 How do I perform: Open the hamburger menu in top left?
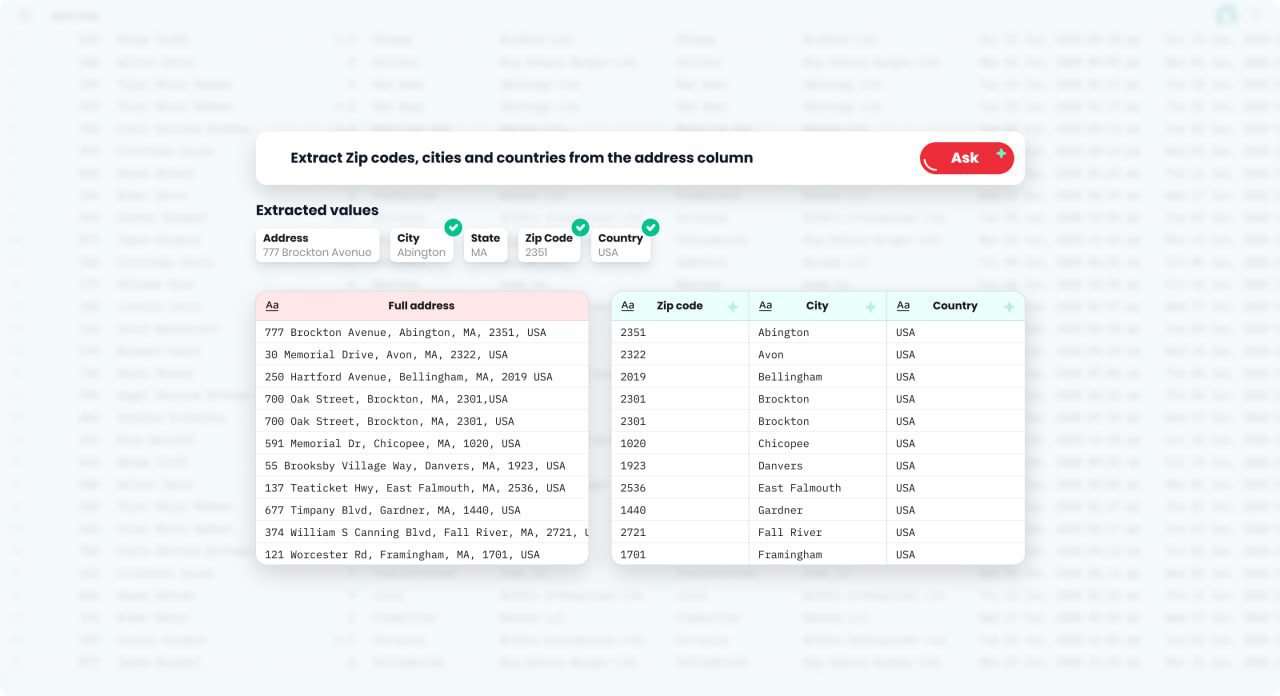(26, 15)
